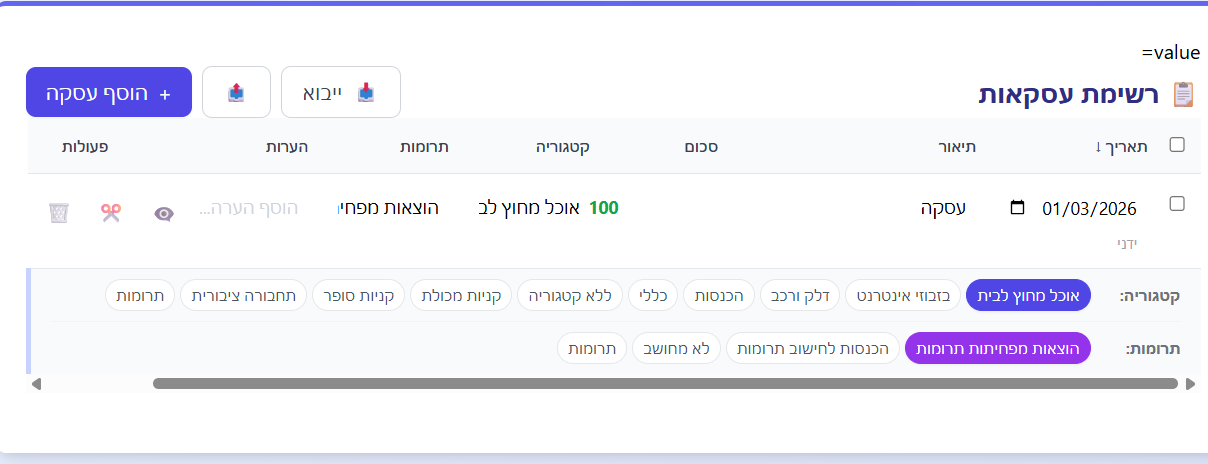Select the דלק ורכב category chip
The width and height of the screenshot is (1208, 464).
click(802, 295)
